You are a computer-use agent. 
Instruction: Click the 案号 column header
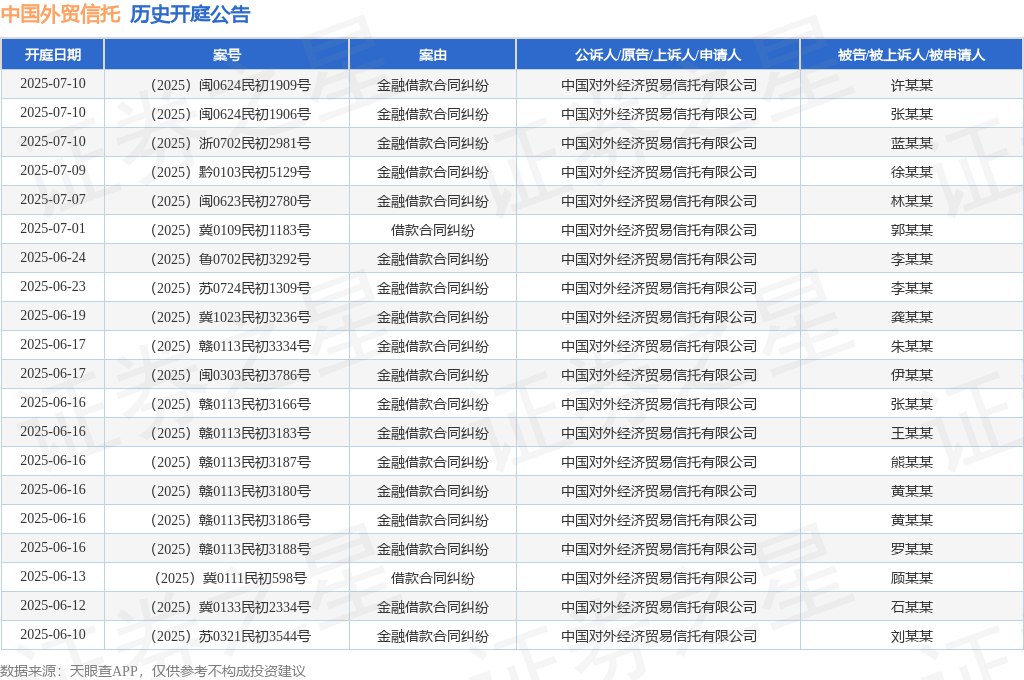227,55
